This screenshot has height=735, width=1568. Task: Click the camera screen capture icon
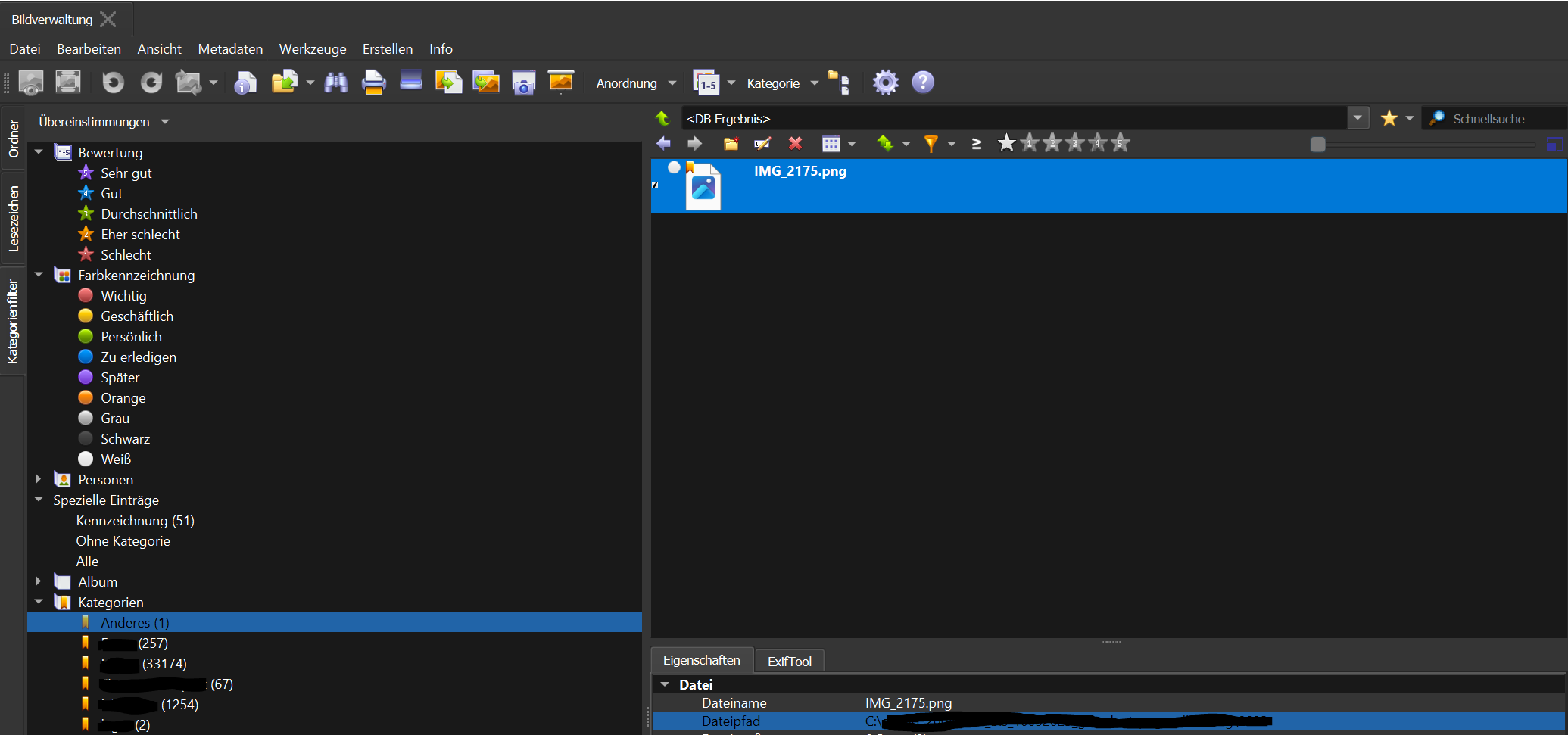[x=523, y=83]
